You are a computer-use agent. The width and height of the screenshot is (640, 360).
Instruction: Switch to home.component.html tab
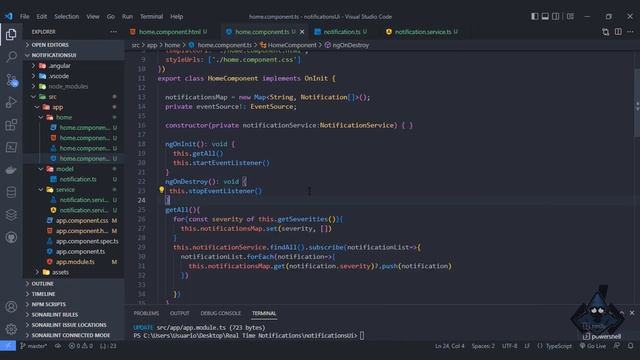tap(169, 31)
